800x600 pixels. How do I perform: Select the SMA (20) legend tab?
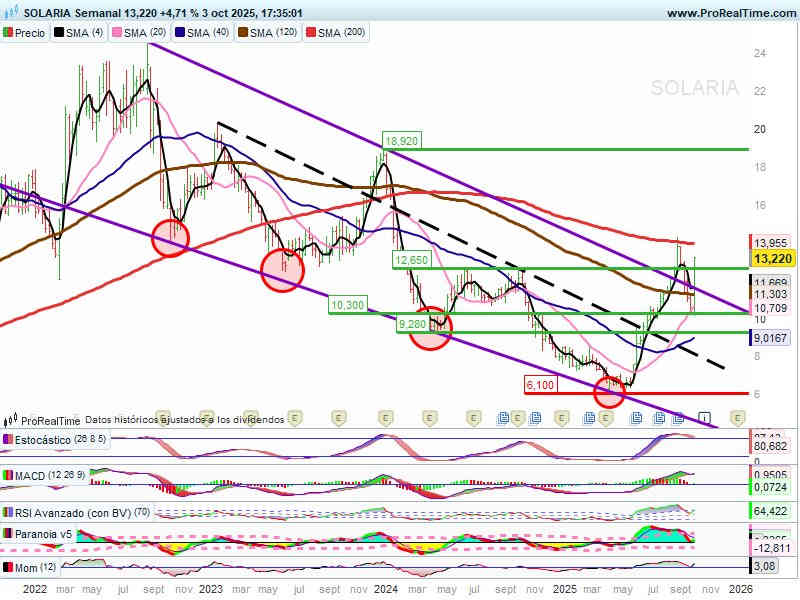[142, 33]
